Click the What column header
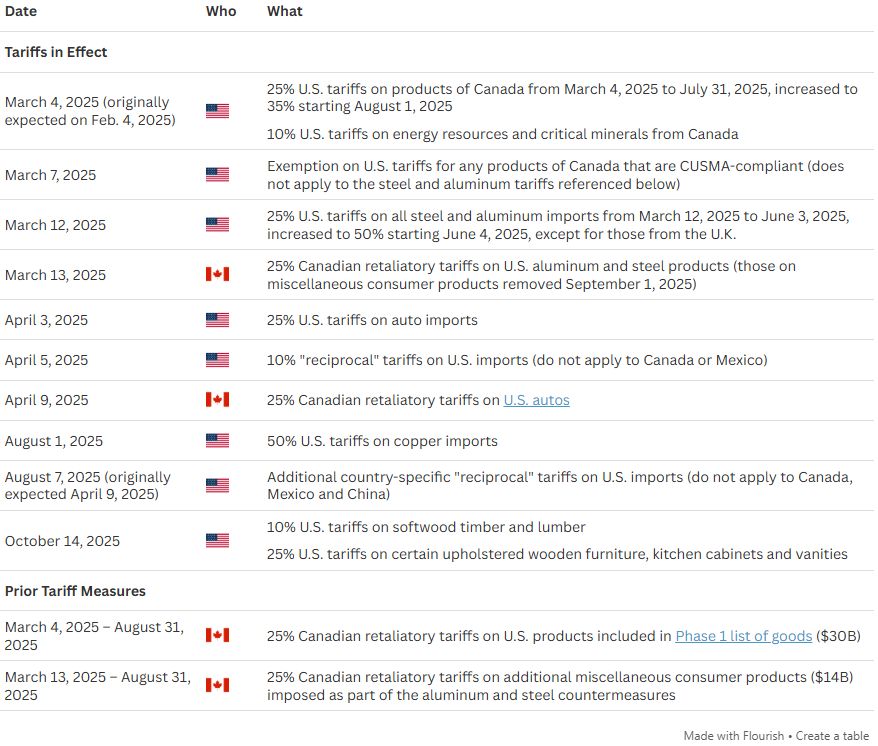 coord(284,11)
